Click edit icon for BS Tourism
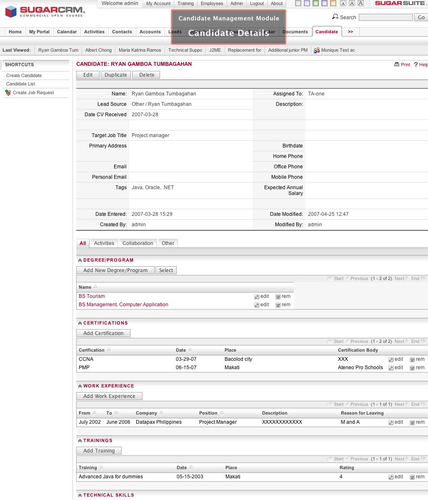 coord(257,297)
